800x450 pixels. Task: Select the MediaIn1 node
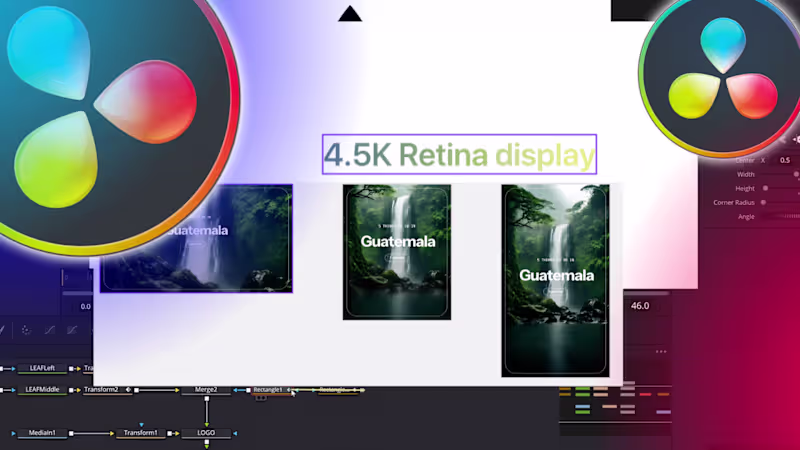[x=42, y=433]
